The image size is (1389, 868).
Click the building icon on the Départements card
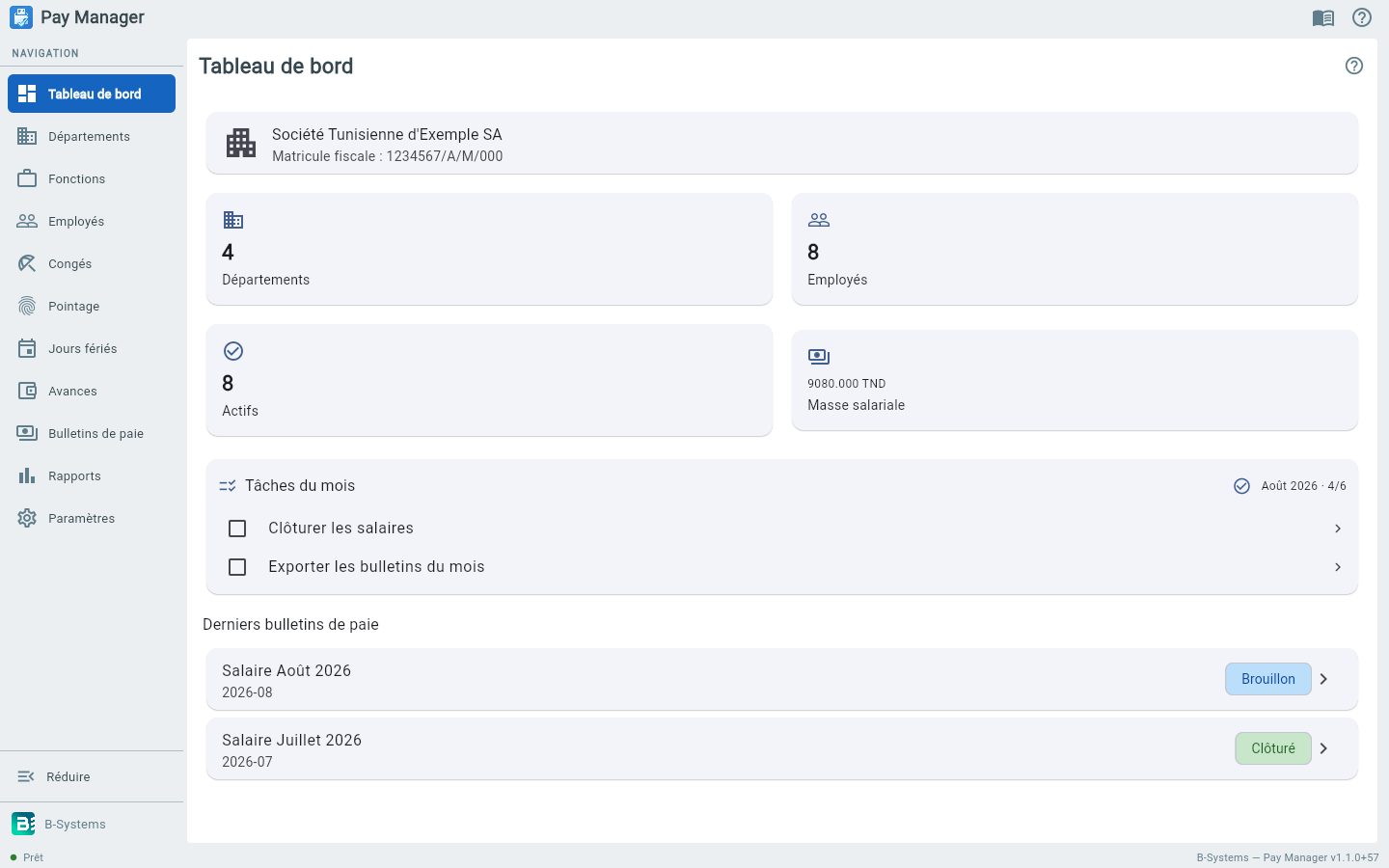(x=233, y=220)
